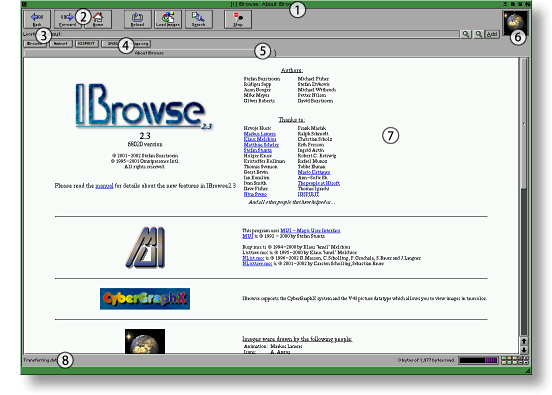
Task: Click the CyberGraphX banner image
Action: click(x=145, y=299)
